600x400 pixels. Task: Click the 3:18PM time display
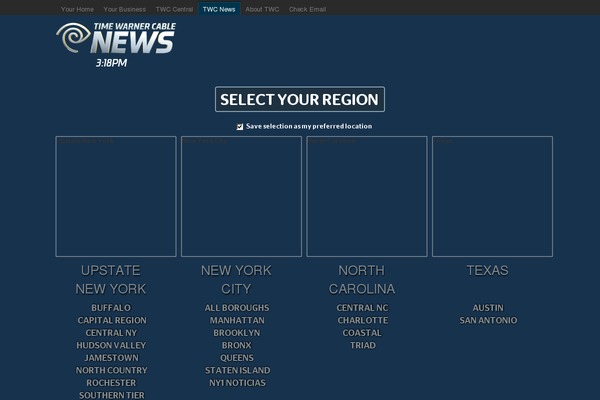(x=111, y=63)
